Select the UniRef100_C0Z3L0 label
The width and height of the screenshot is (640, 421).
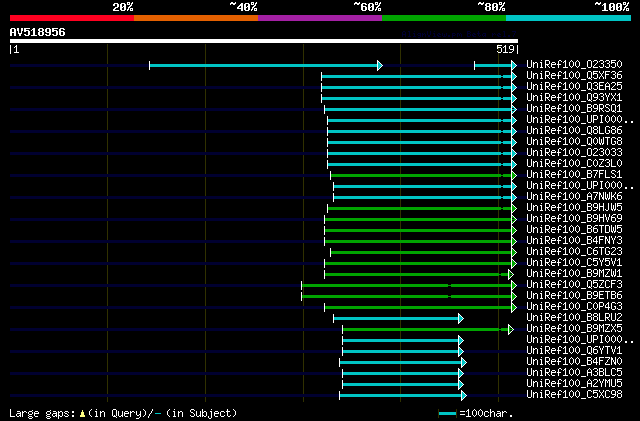click(574, 163)
